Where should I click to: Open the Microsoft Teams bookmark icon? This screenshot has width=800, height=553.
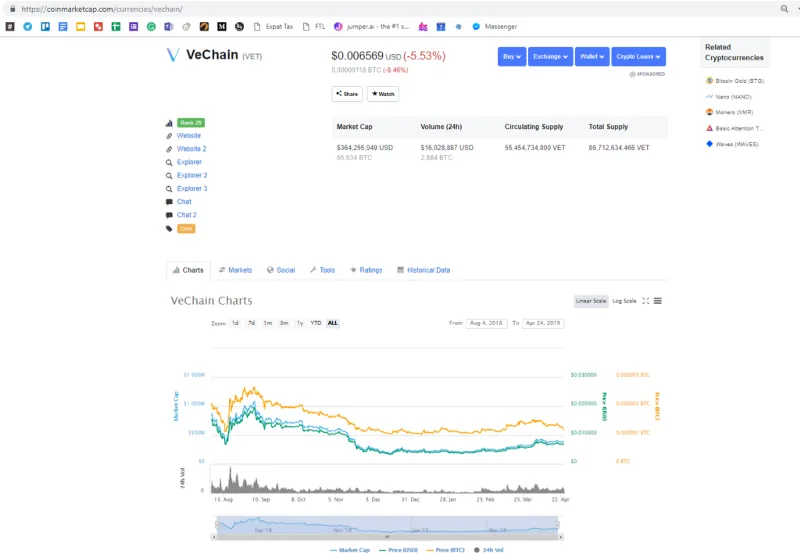(168, 27)
